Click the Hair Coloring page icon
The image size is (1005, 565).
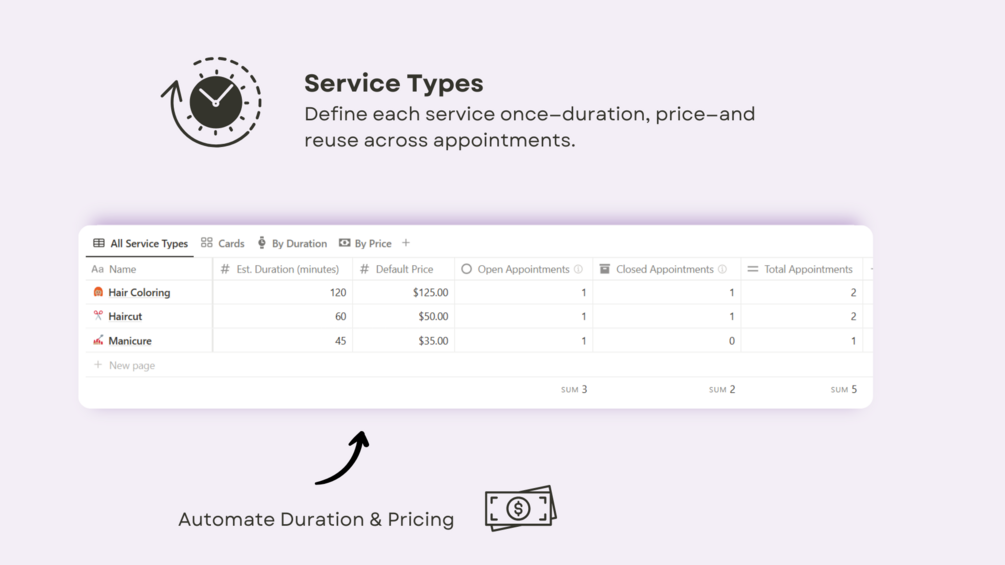coord(98,292)
